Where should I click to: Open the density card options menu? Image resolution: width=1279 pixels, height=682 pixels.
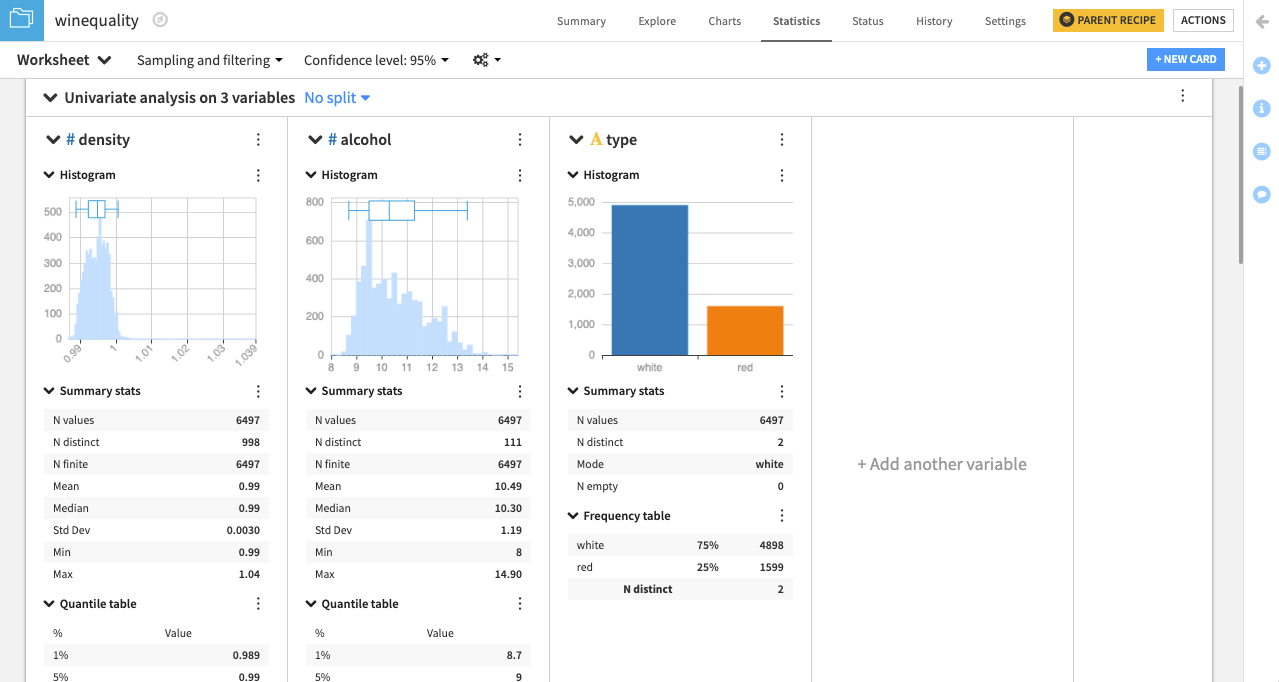(x=258, y=139)
